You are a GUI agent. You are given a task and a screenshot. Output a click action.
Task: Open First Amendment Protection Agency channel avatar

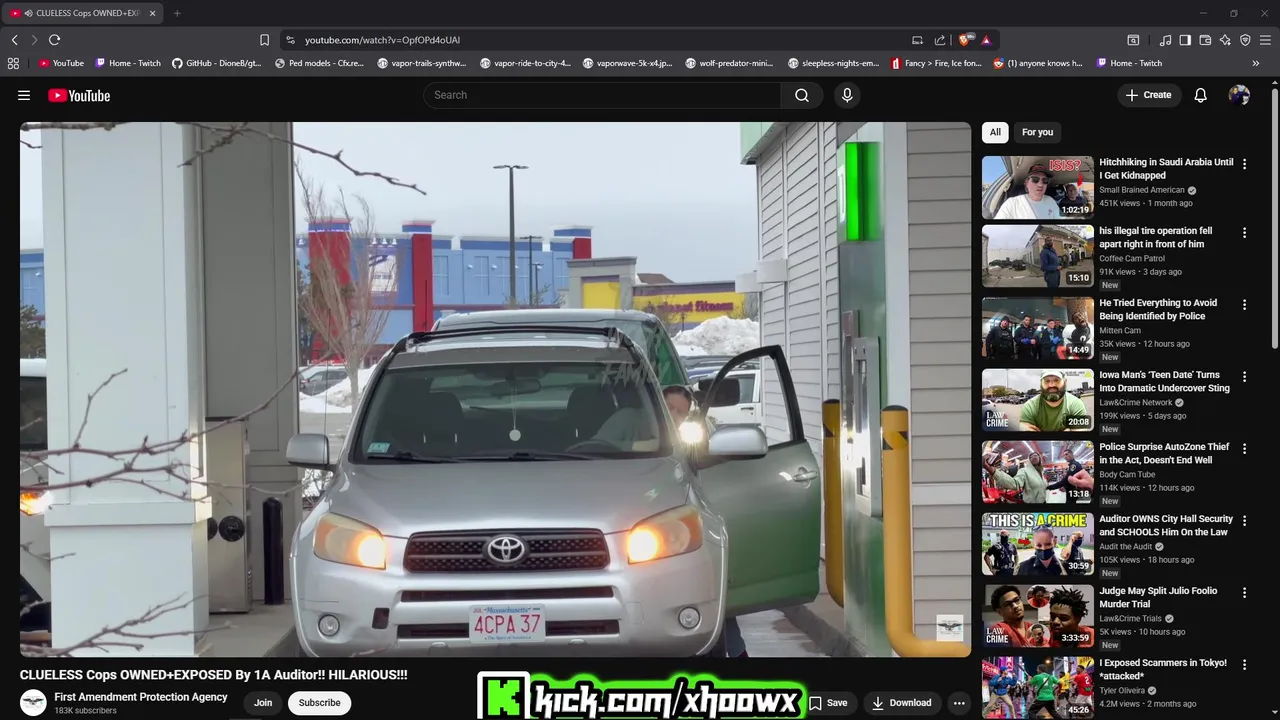[33, 702]
